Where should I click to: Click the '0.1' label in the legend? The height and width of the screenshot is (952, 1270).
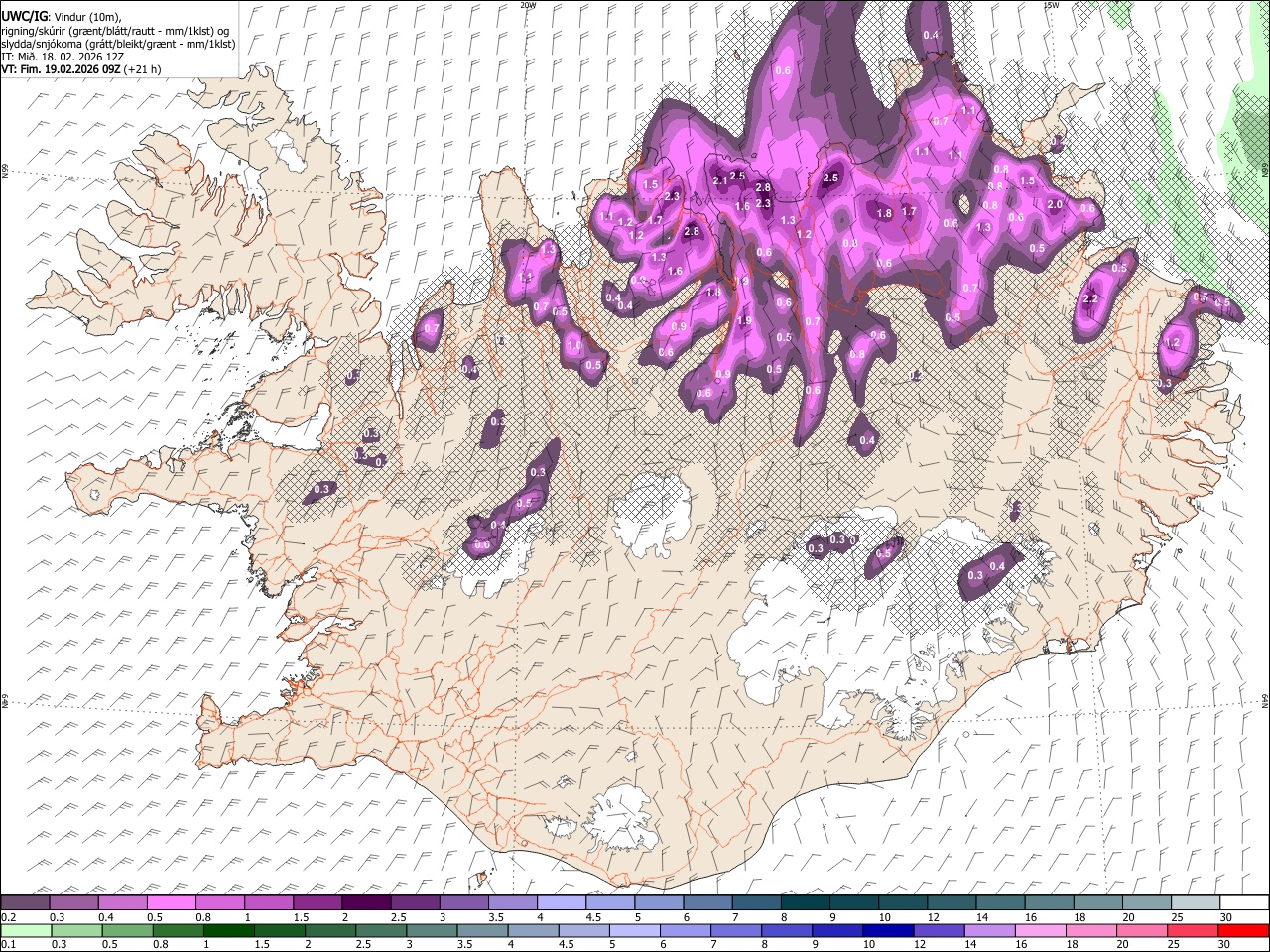click(x=8, y=944)
